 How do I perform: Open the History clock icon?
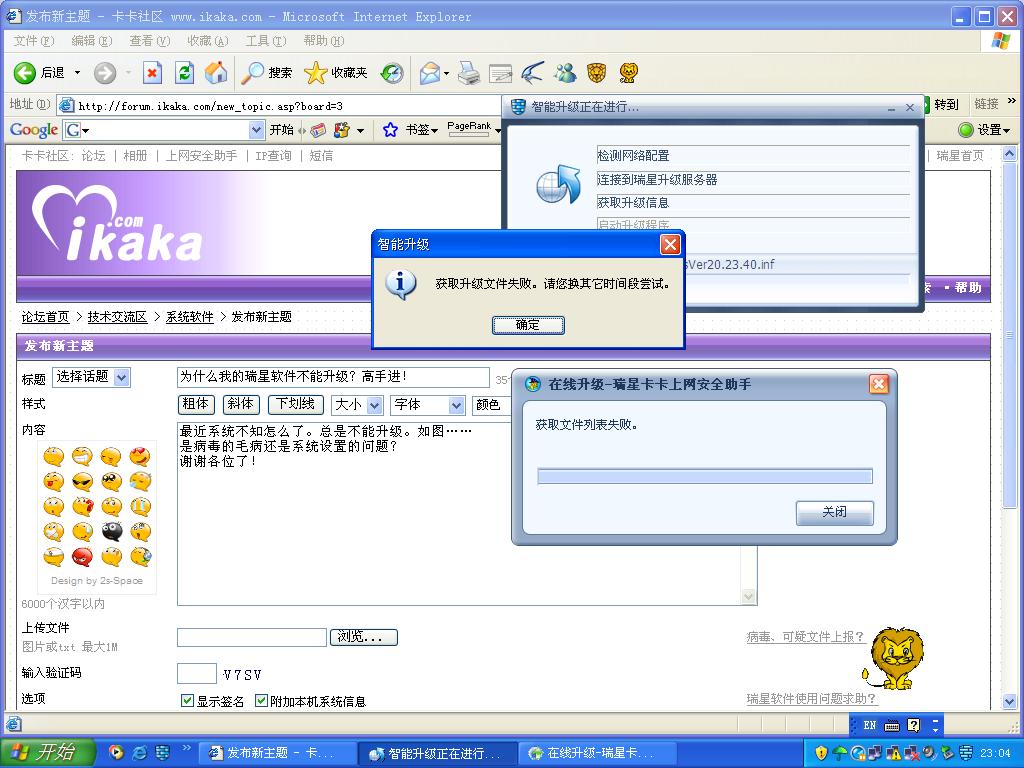(x=392, y=72)
